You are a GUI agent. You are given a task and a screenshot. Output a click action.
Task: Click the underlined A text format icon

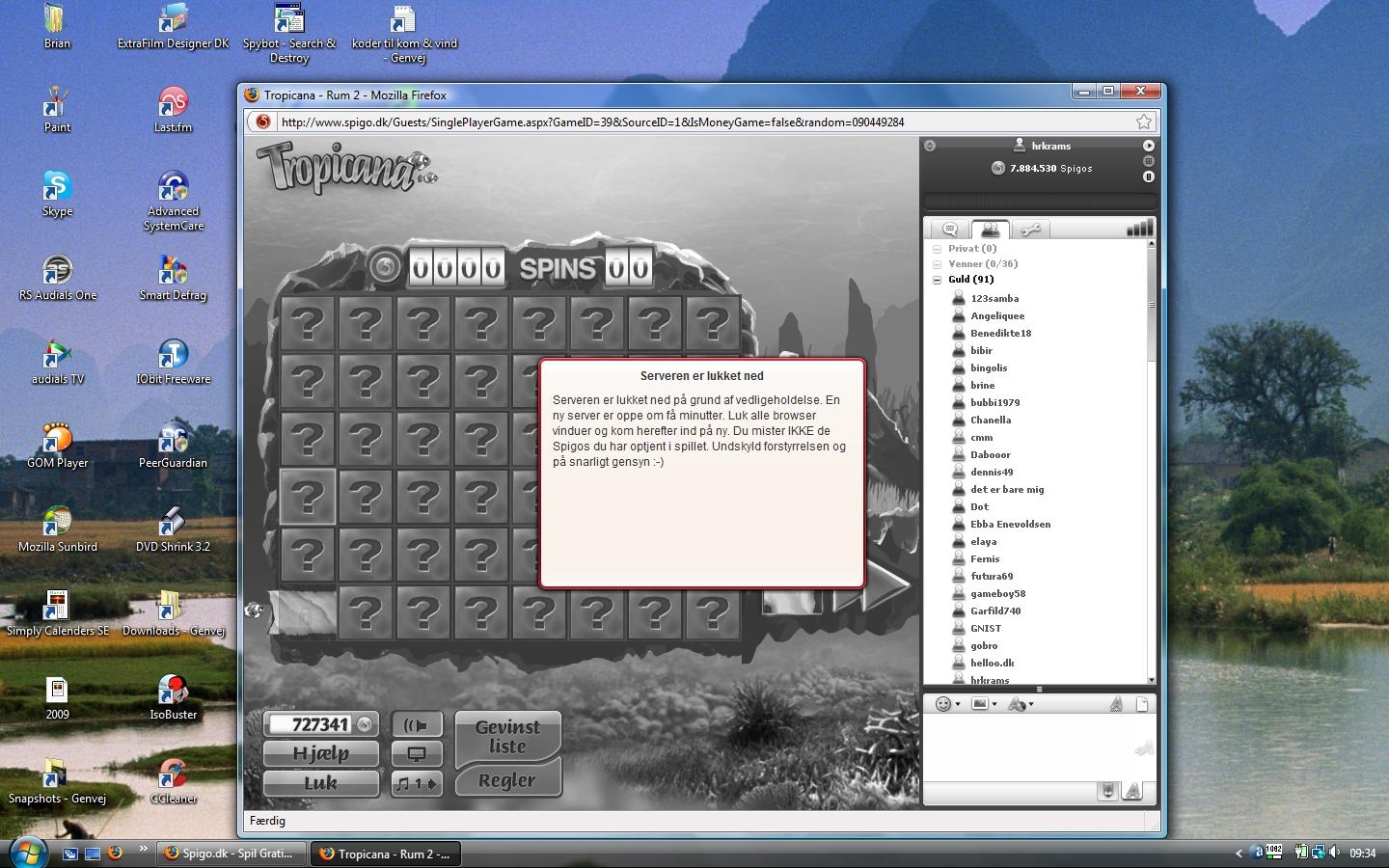[1116, 704]
